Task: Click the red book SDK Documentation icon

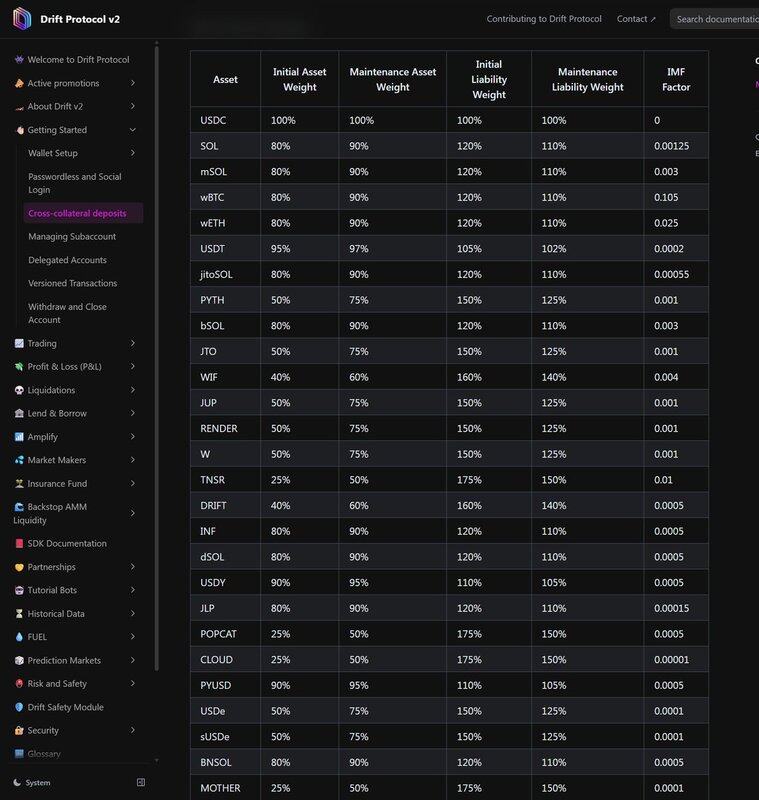Action: [19, 544]
